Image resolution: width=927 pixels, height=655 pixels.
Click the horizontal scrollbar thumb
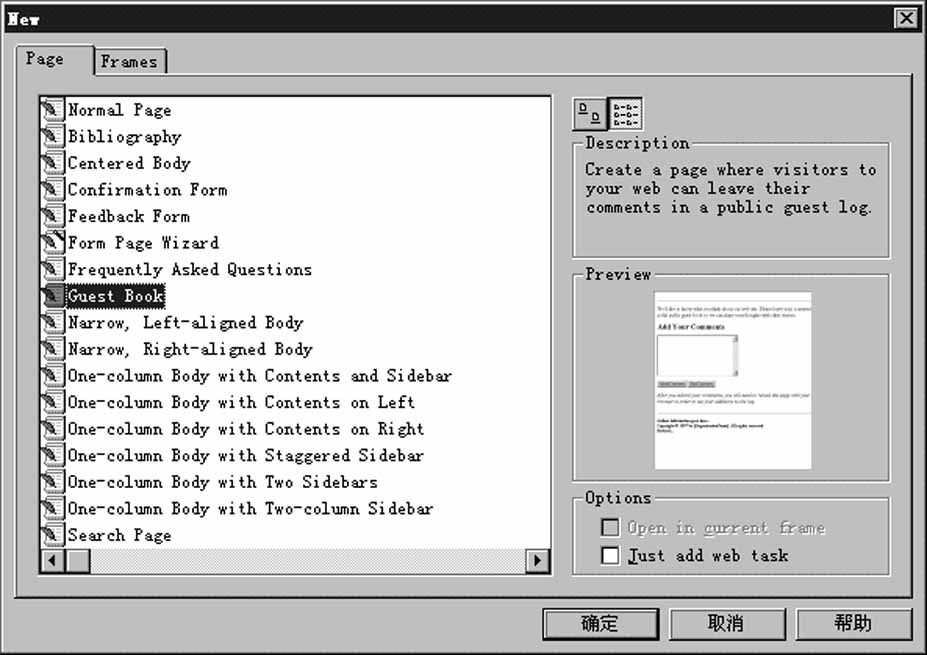coord(78,560)
